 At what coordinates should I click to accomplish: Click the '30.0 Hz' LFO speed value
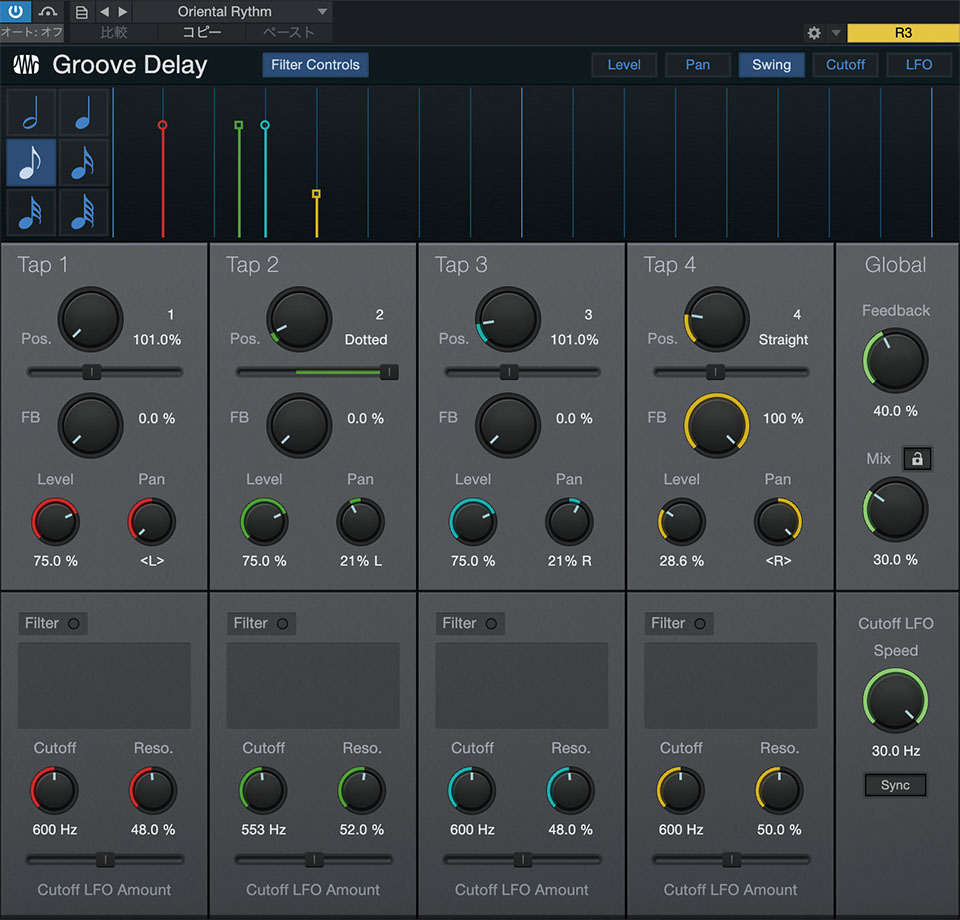point(895,751)
